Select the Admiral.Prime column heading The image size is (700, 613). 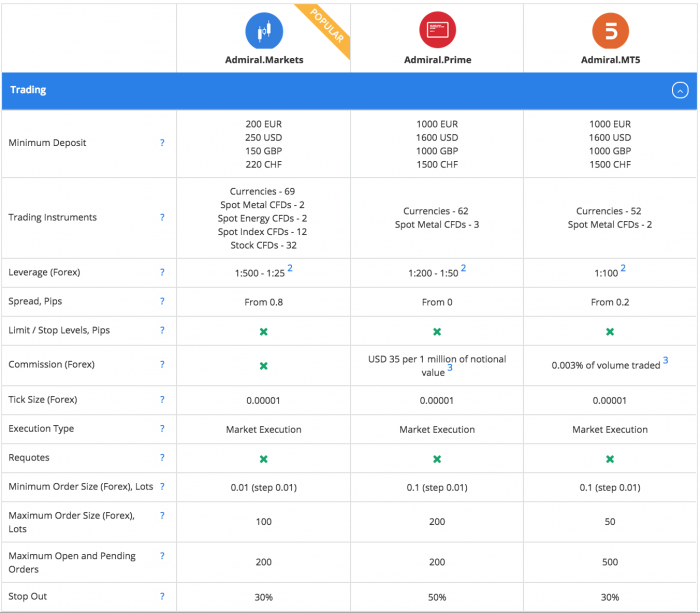[438, 60]
